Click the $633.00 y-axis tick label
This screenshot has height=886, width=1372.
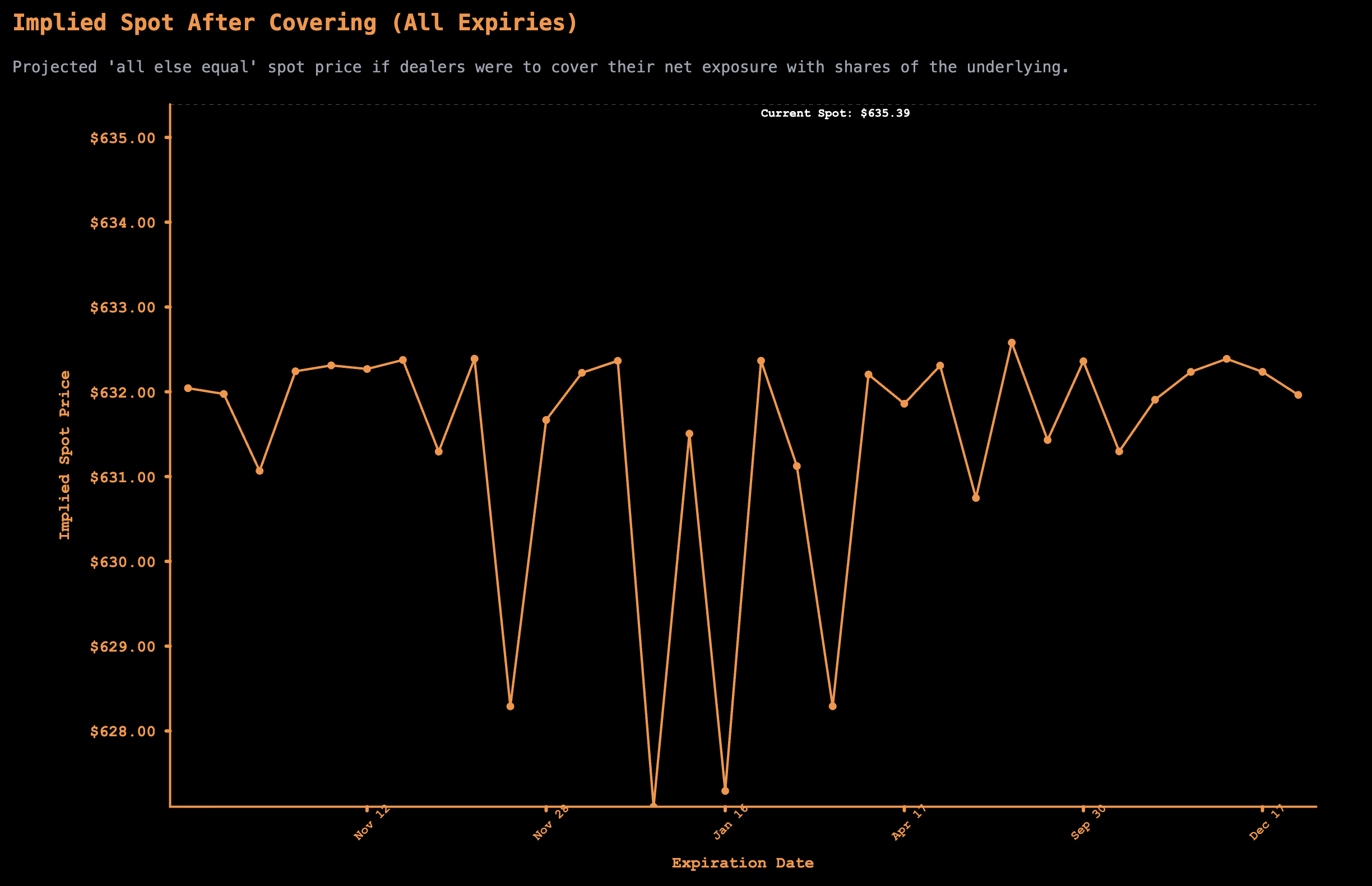click(x=123, y=307)
